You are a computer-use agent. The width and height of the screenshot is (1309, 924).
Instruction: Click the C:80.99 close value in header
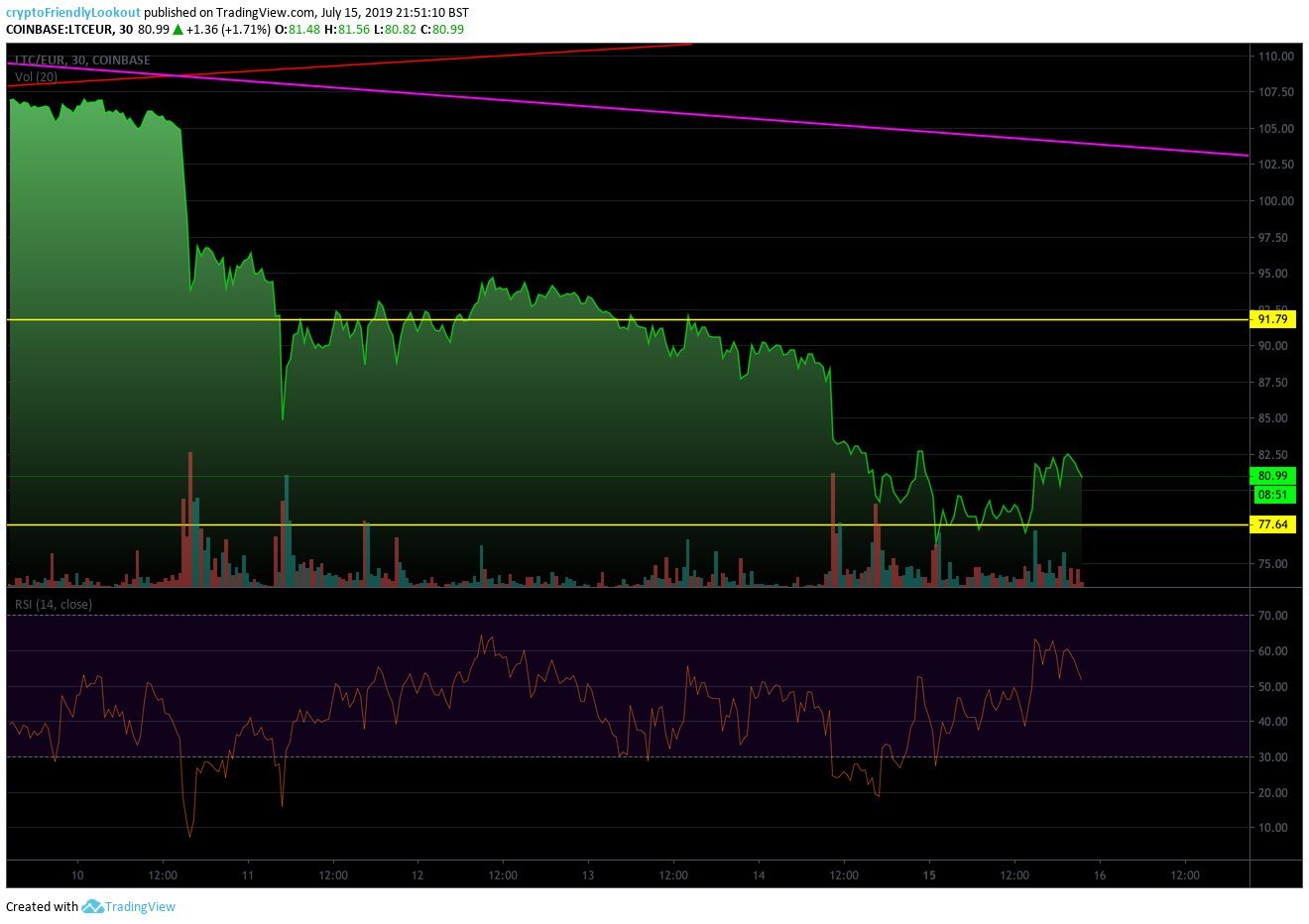pyautogui.click(x=442, y=30)
